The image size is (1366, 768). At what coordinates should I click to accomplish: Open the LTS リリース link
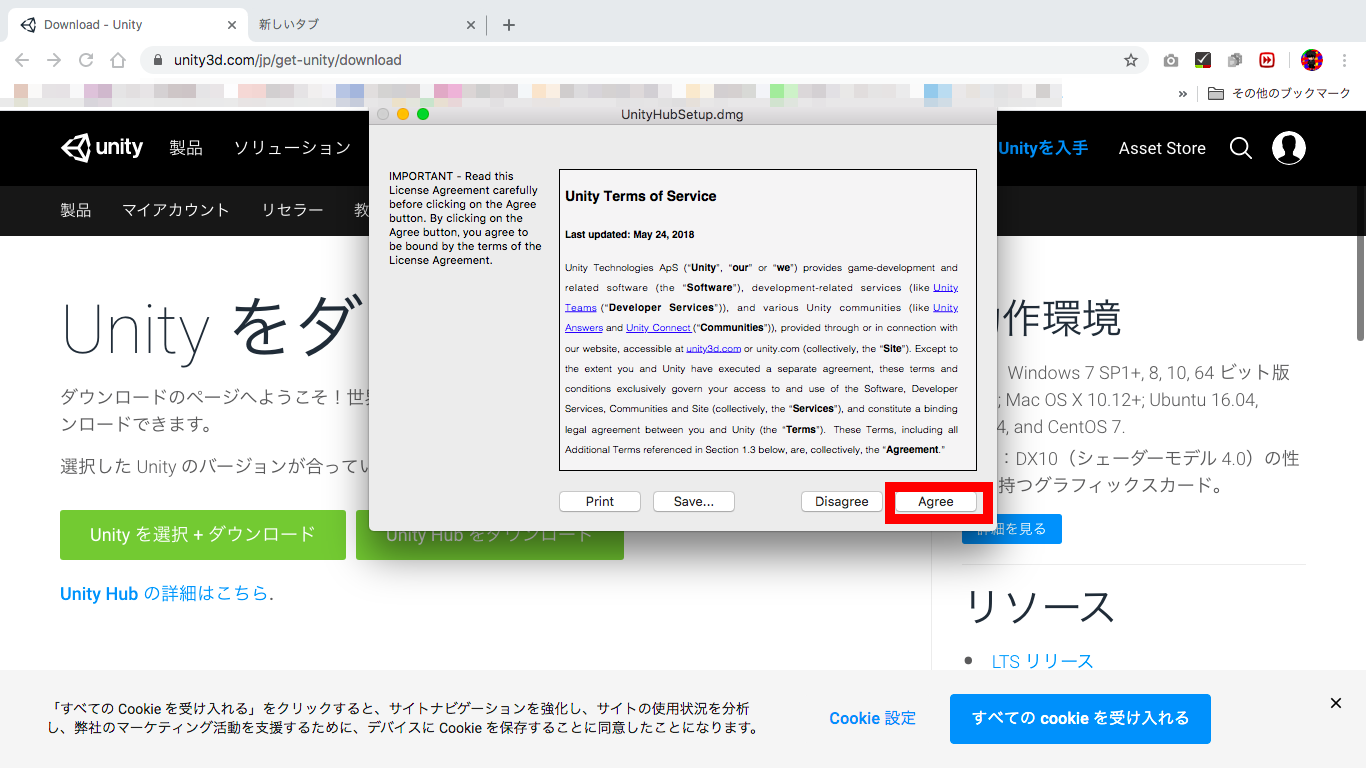click(x=1043, y=661)
